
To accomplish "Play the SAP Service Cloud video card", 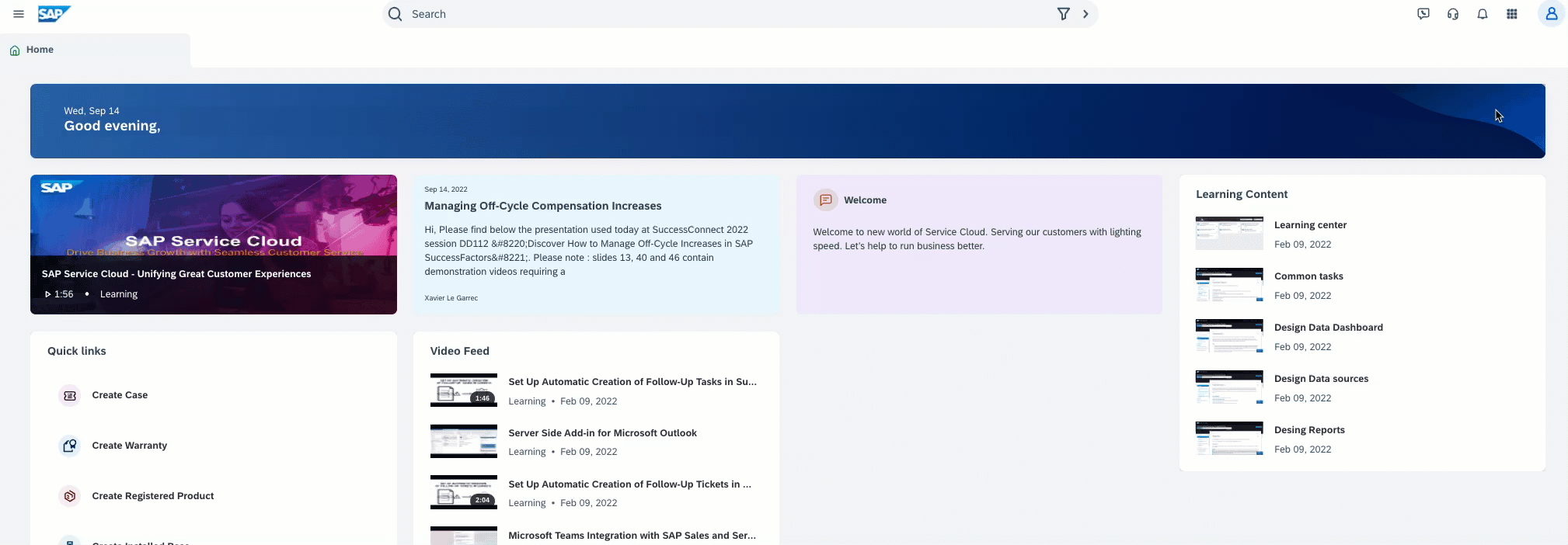I will tap(214, 245).
